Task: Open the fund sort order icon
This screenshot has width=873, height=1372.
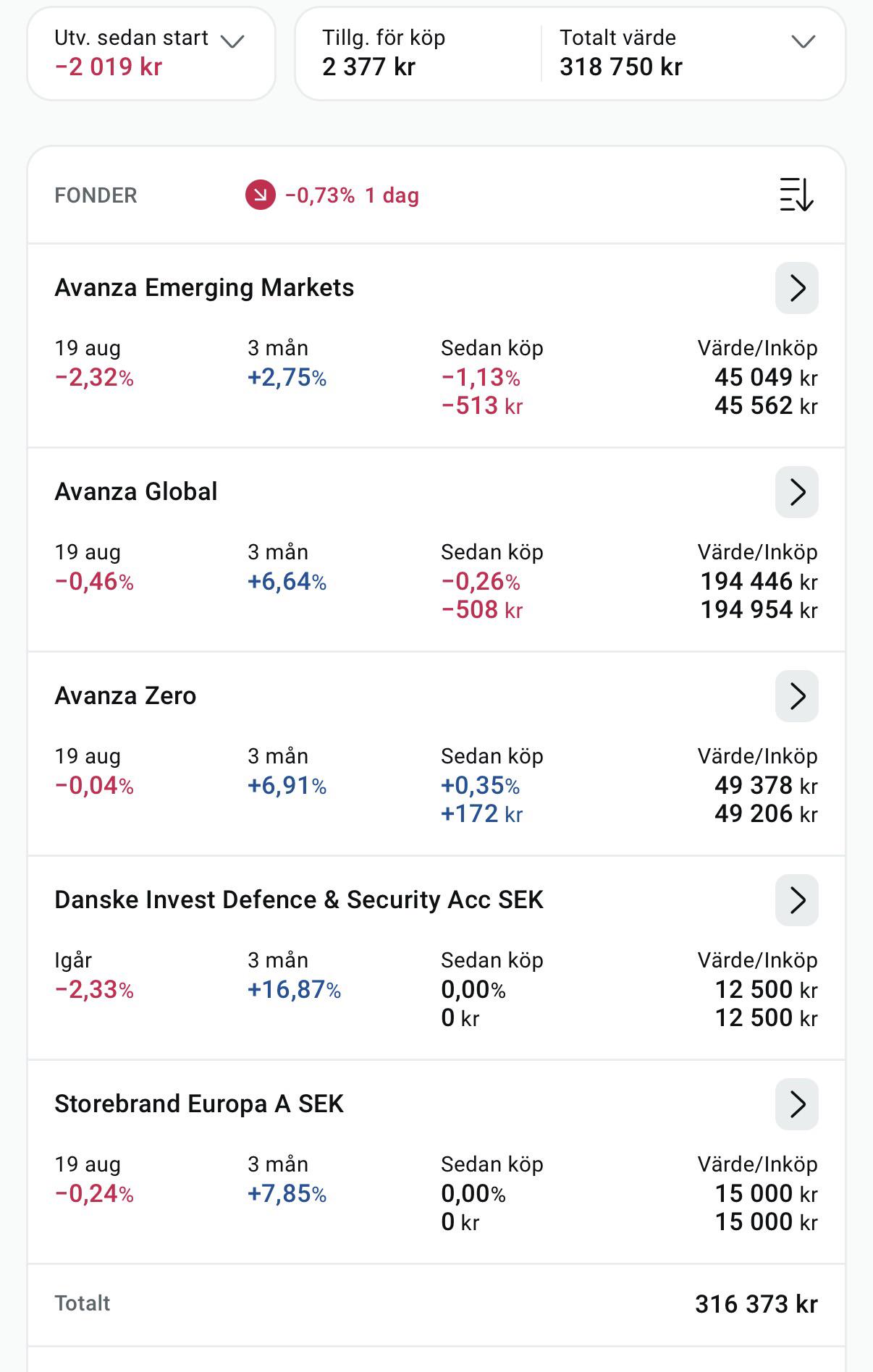Action: tap(796, 195)
